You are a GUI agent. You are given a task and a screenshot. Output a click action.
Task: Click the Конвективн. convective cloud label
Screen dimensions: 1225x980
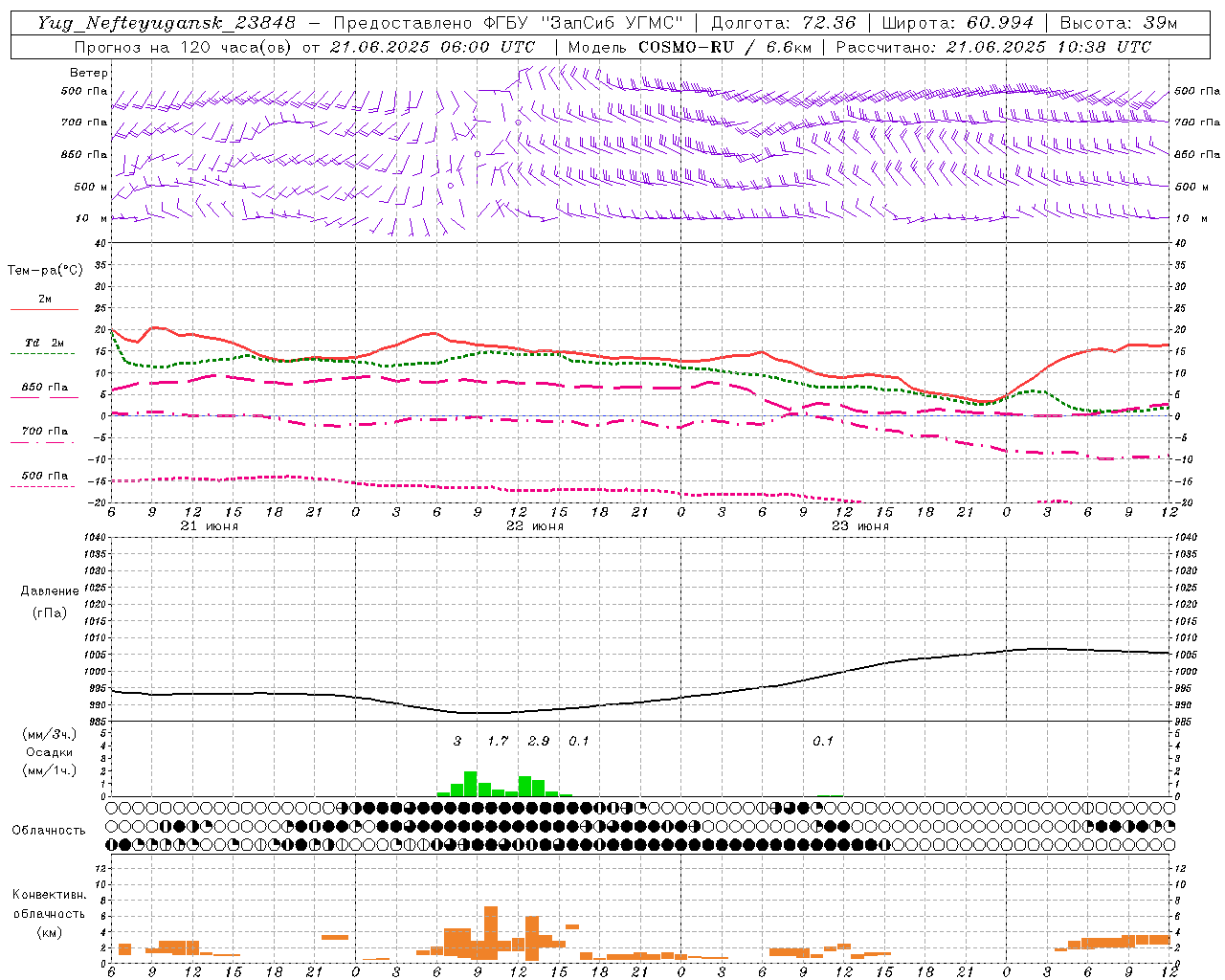click(49, 895)
